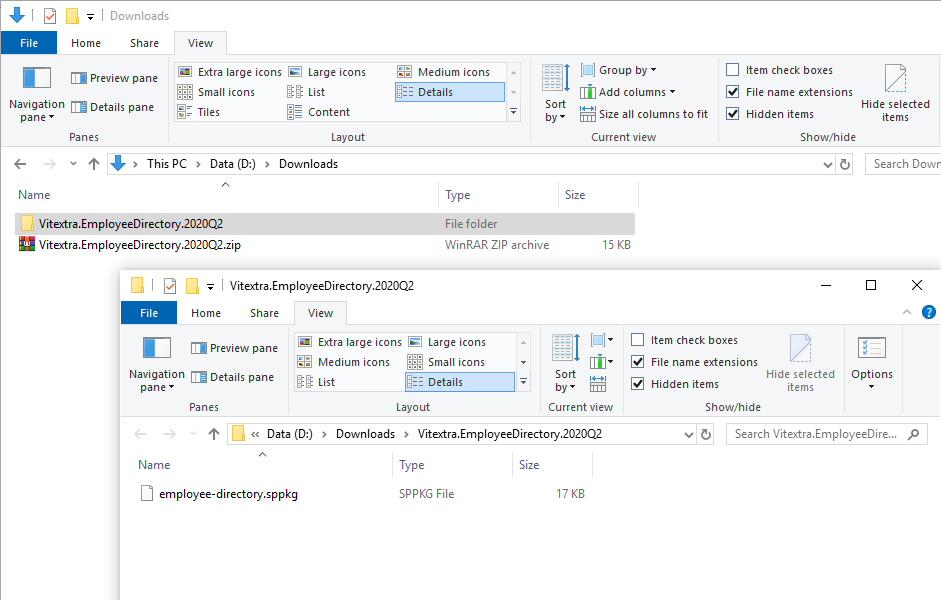The image size is (941, 600).
Task: Choose Extra large icons layout in Downloads window
Action: pos(230,72)
